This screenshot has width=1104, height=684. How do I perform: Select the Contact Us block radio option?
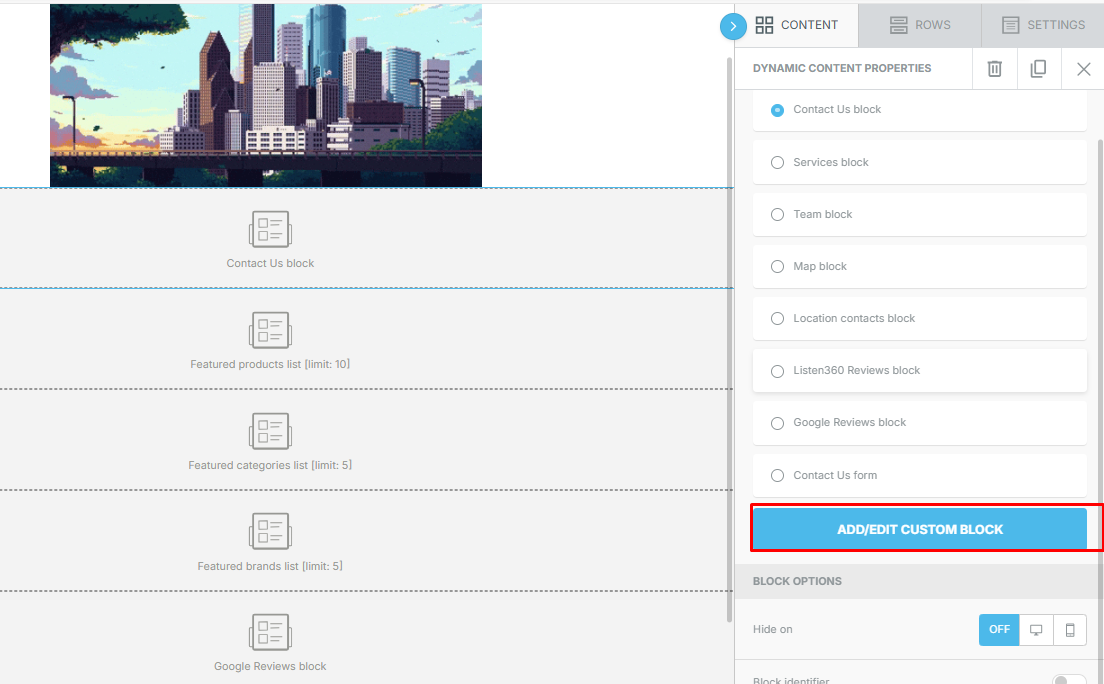(x=777, y=110)
